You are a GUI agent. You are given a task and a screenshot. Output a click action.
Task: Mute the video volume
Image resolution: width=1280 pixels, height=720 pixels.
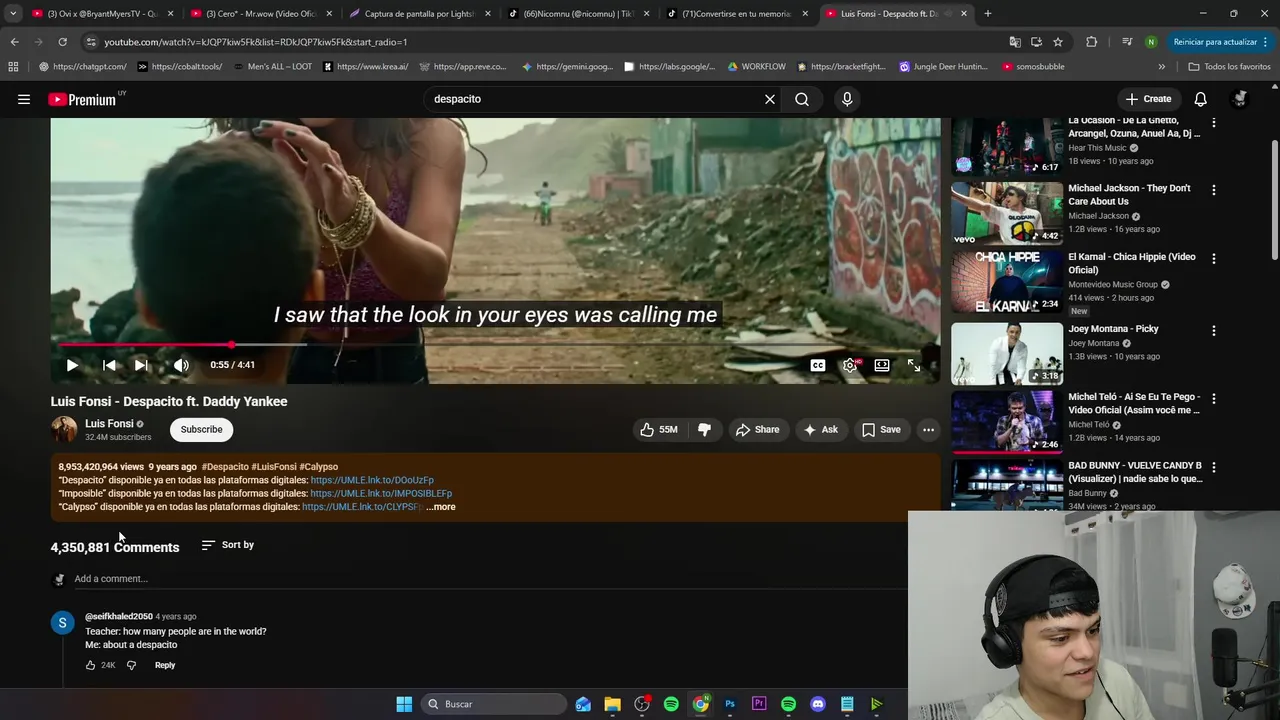(x=181, y=365)
